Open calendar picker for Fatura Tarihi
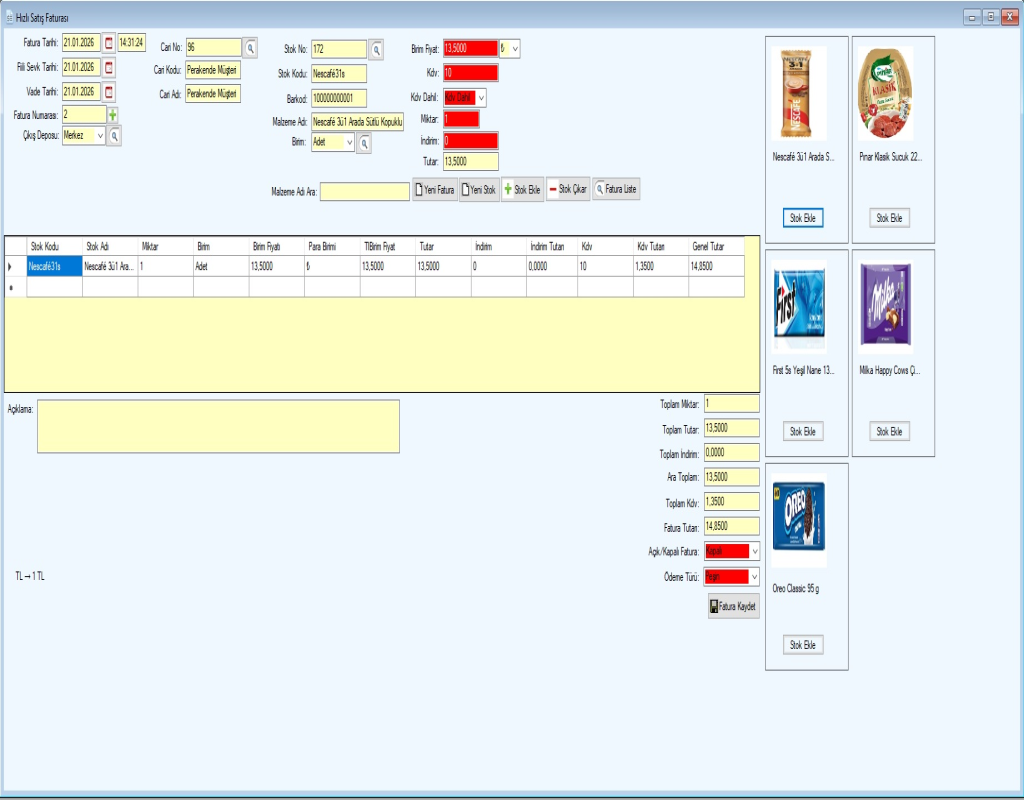Viewport: 1024px width, 800px height. [109, 43]
